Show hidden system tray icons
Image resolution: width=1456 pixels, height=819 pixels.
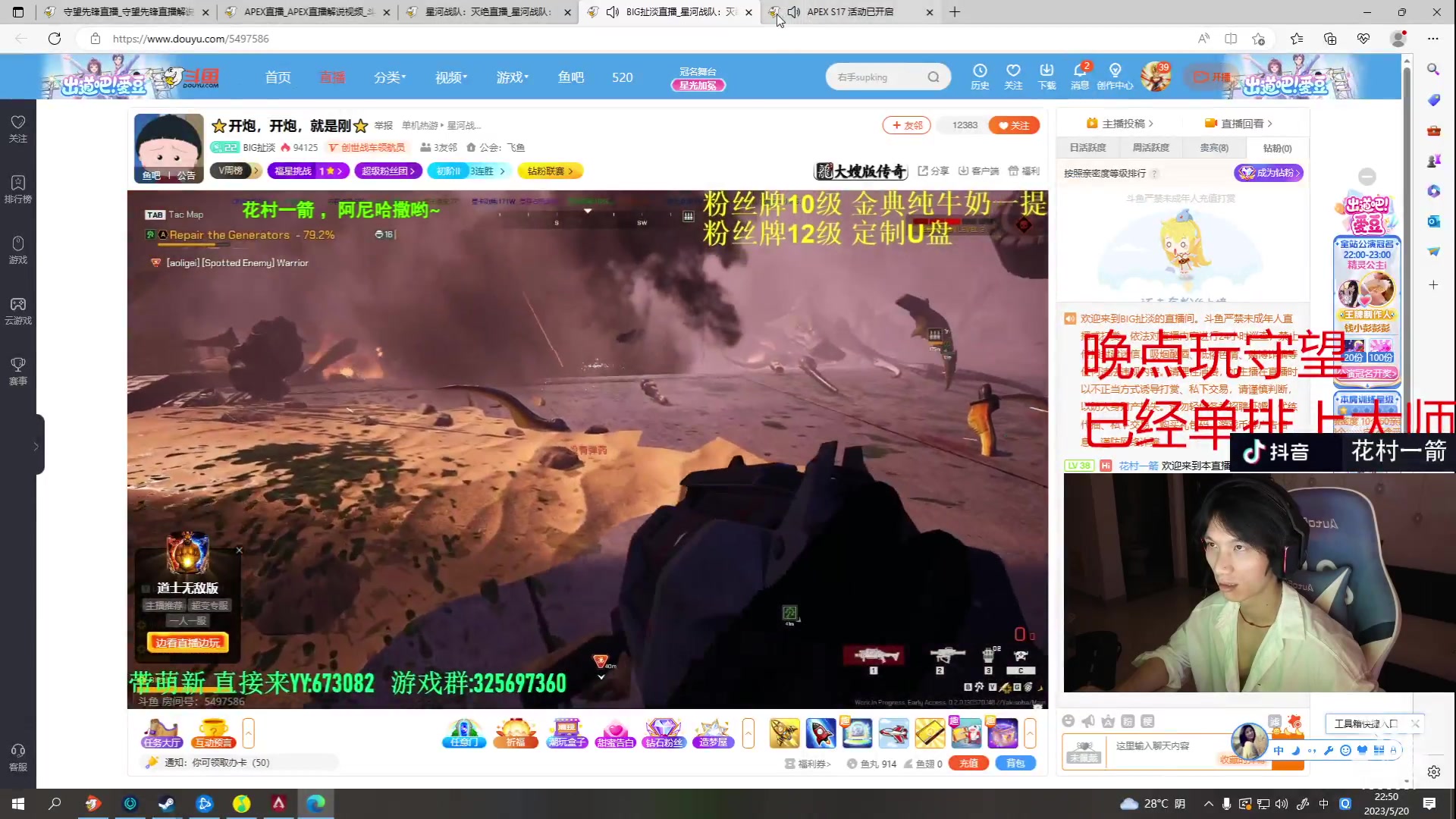coord(1208,804)
